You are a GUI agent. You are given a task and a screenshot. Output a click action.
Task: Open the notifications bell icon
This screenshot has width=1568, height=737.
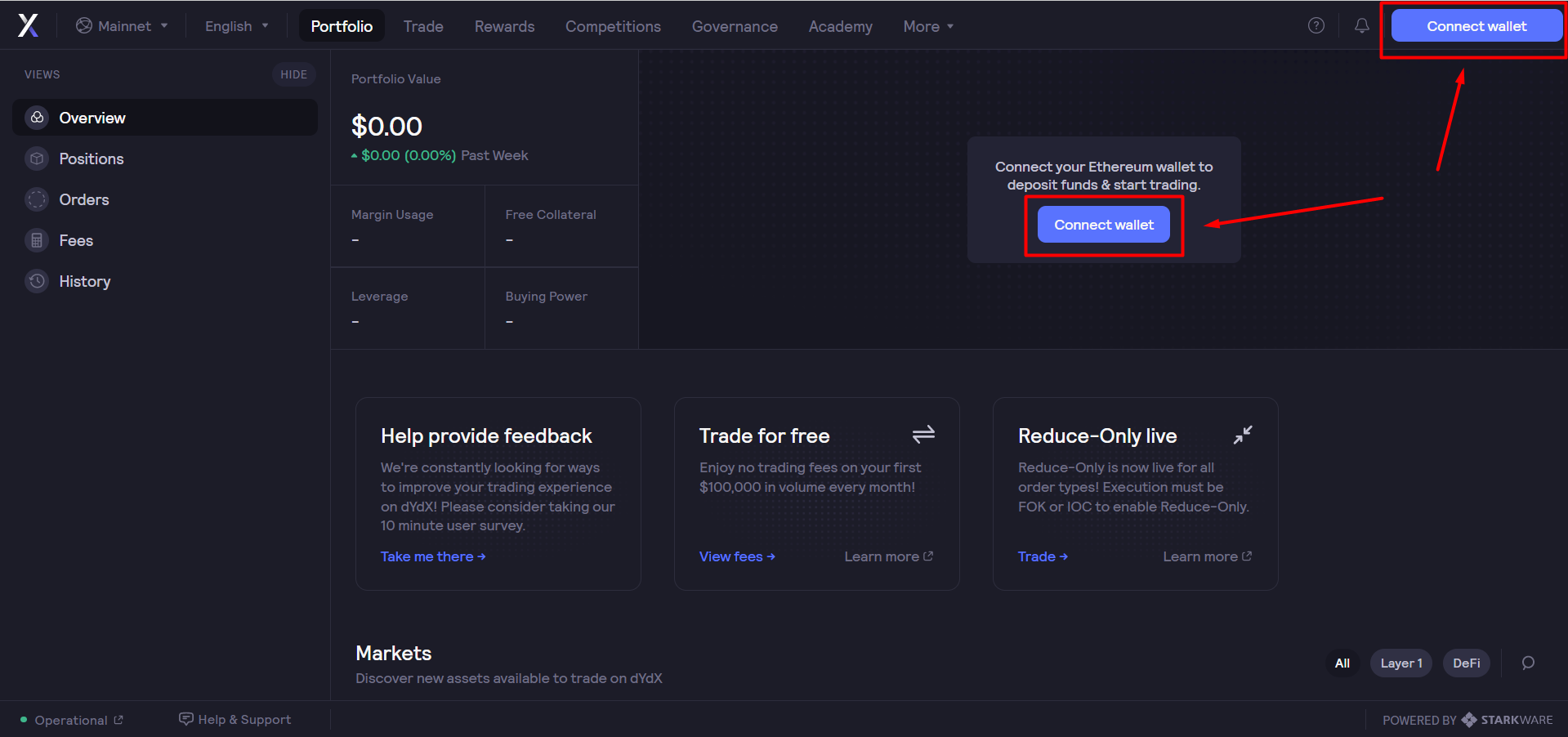point(1361,25)
